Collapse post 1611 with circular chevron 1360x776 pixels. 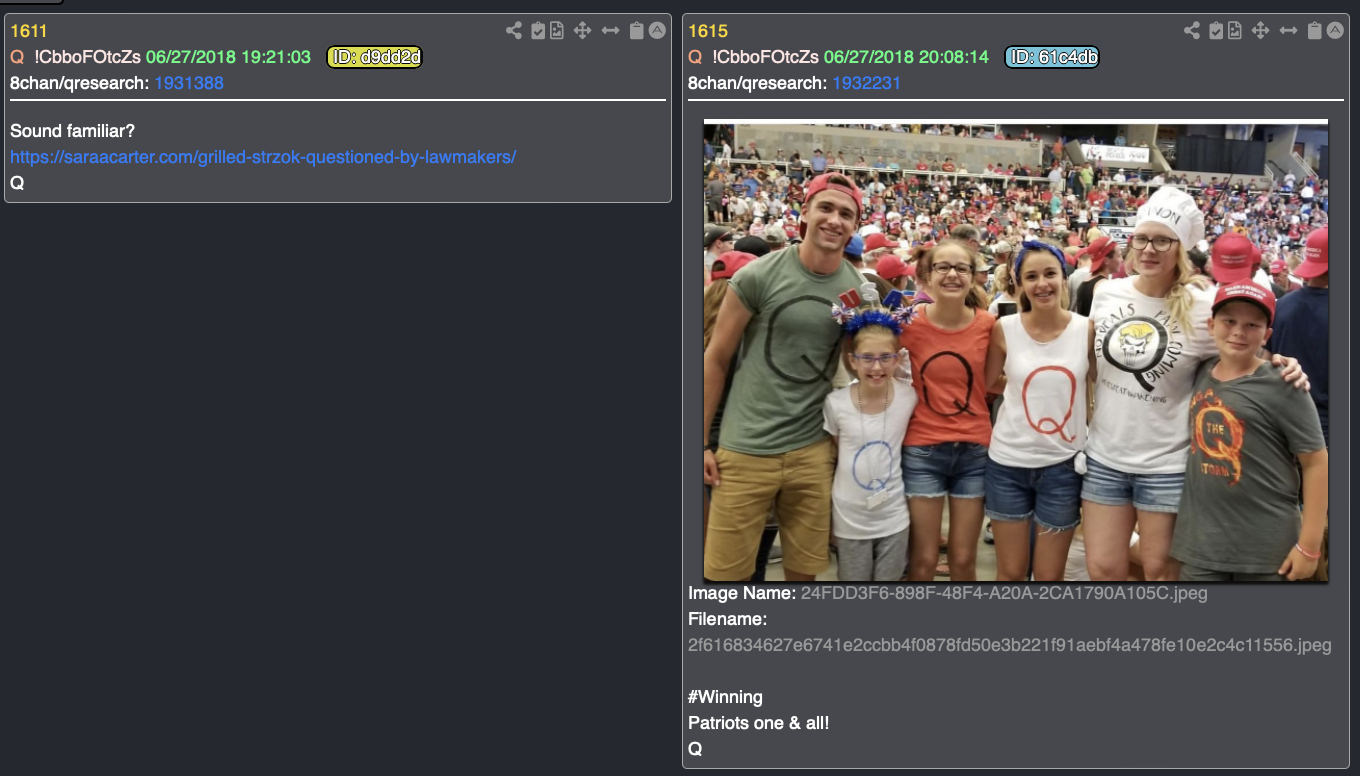657,31
